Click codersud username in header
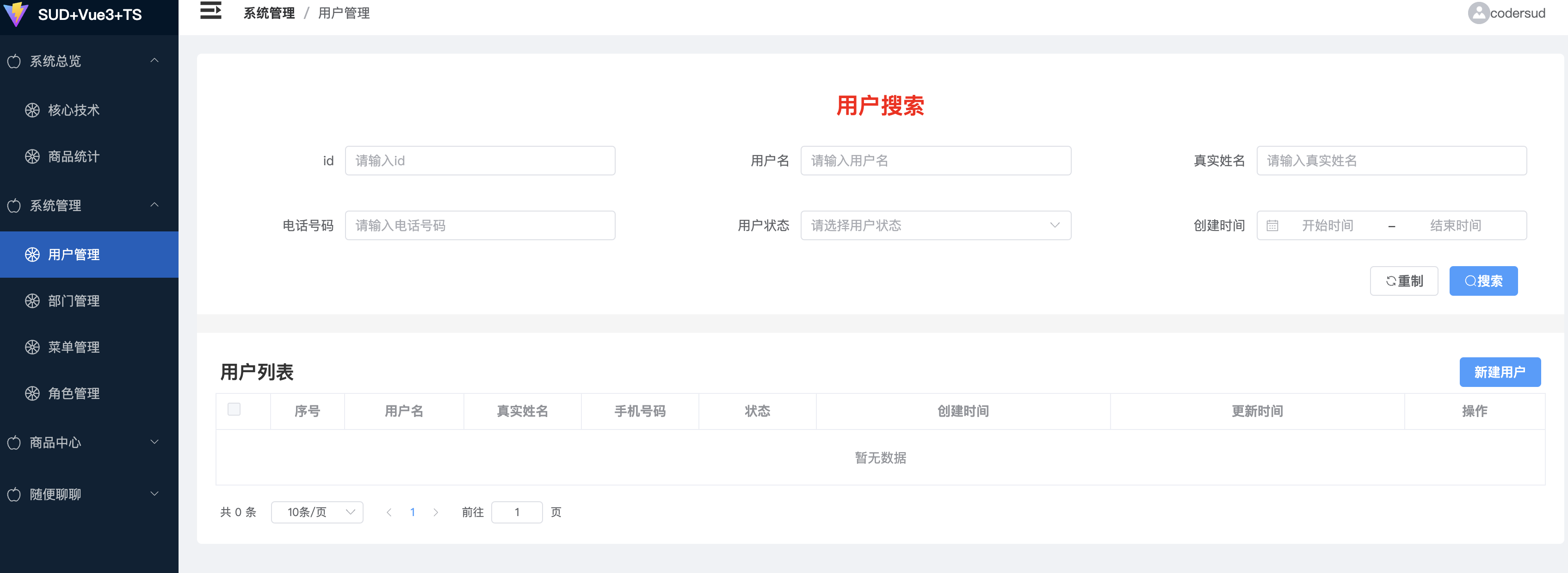Image resolution: width=1568 pixels, height=573 pixels. click(x=1518, y=13)
